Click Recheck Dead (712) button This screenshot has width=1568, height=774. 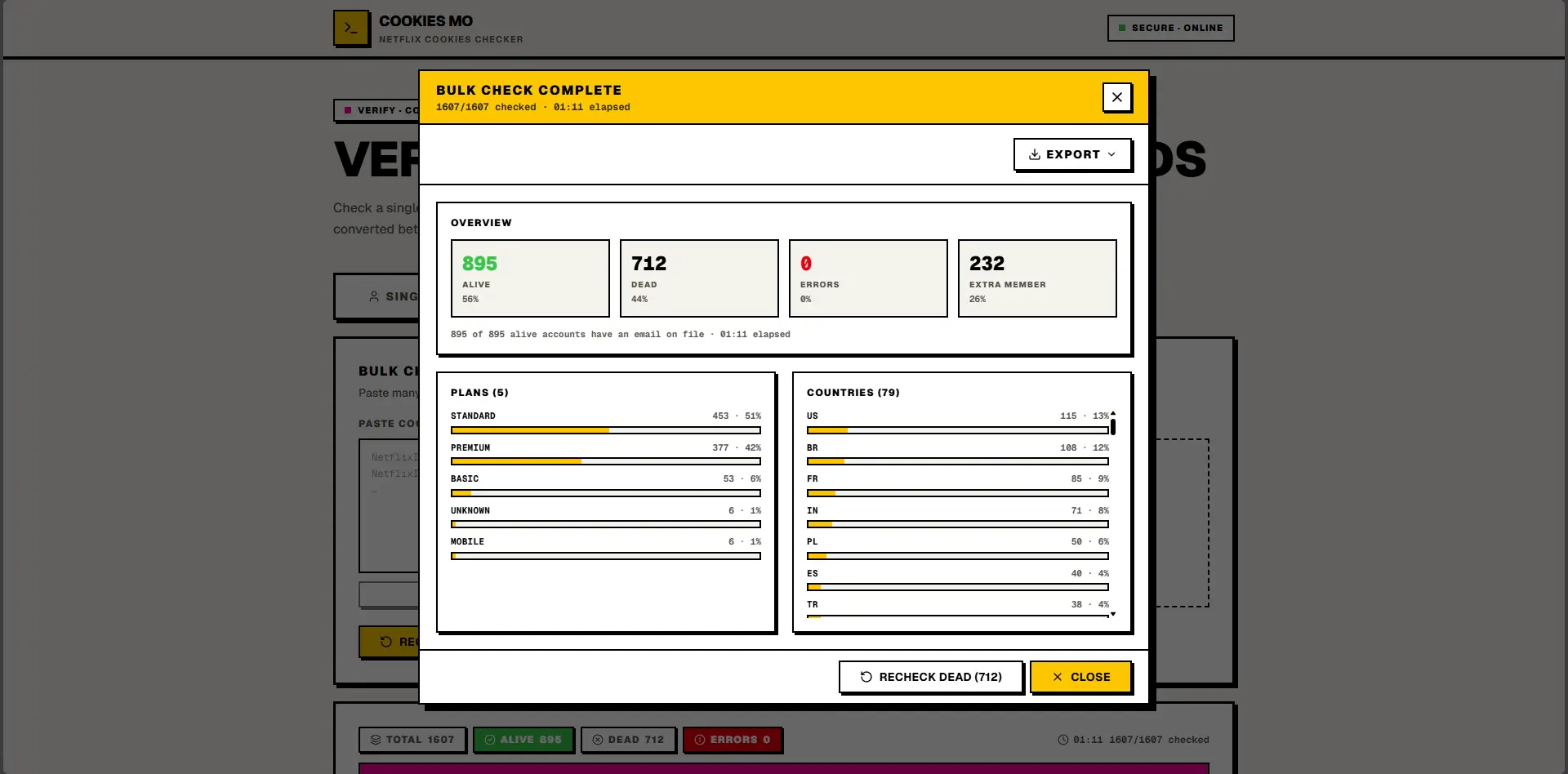click(931, 677)
